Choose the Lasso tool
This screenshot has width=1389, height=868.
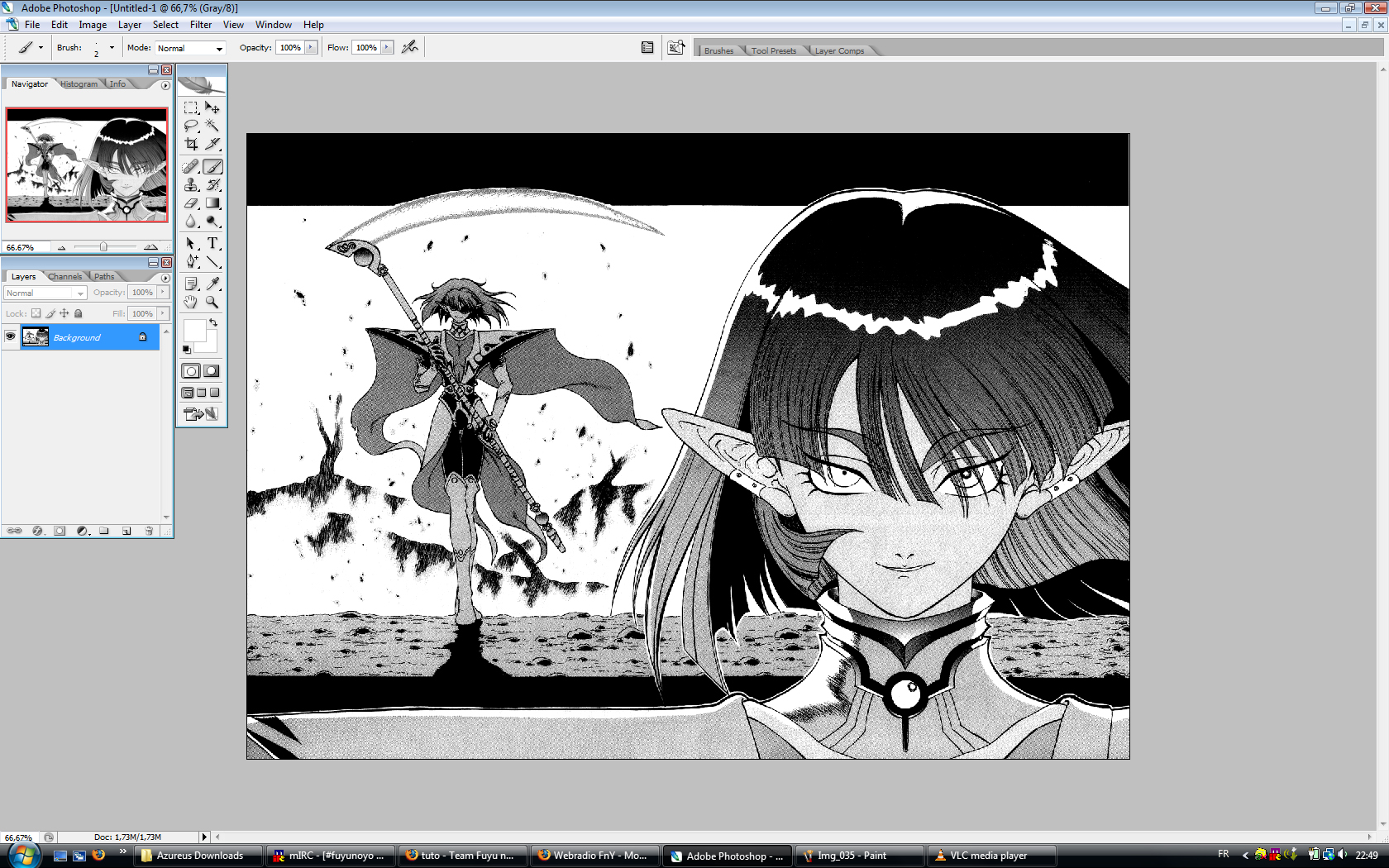pyautogui.click(x=191, y=126)
